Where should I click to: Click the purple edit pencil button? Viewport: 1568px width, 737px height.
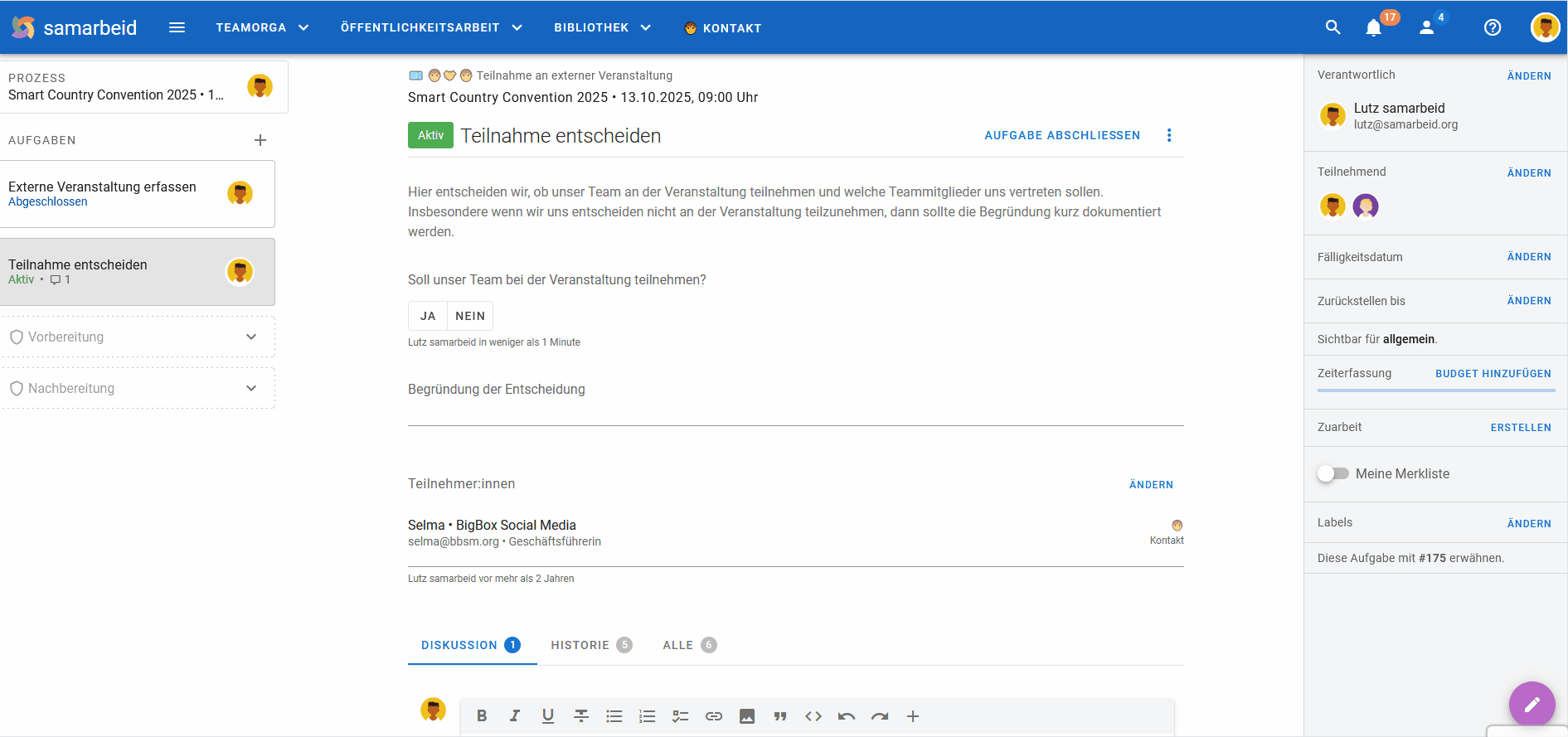tap(1532, 704)
